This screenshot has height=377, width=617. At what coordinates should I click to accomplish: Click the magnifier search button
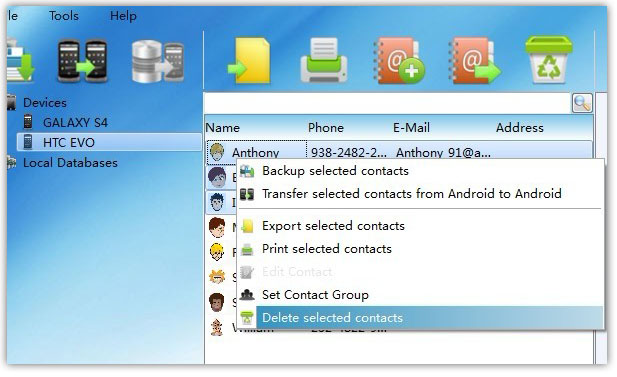[582, 103]
